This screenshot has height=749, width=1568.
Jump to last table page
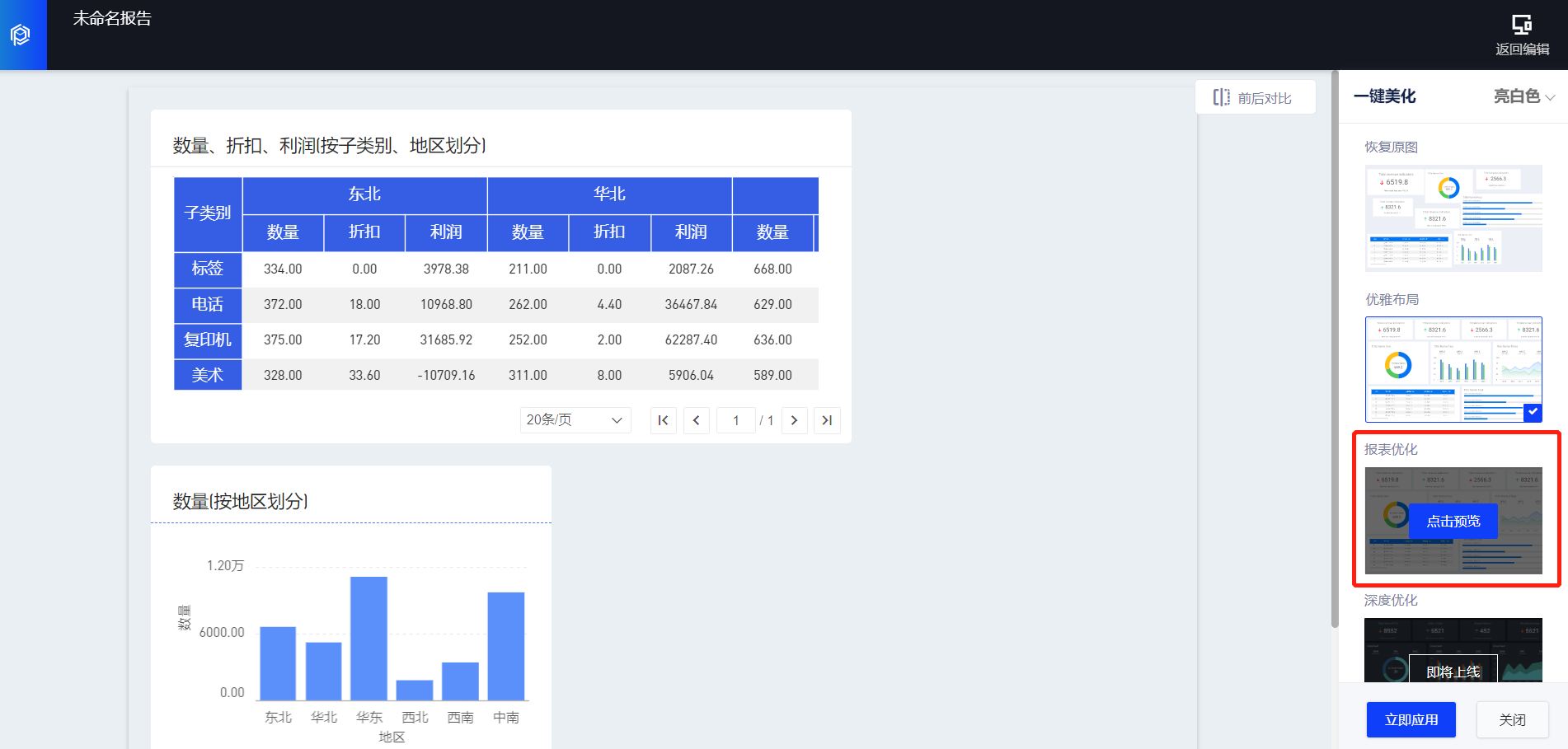click(827, 420)
